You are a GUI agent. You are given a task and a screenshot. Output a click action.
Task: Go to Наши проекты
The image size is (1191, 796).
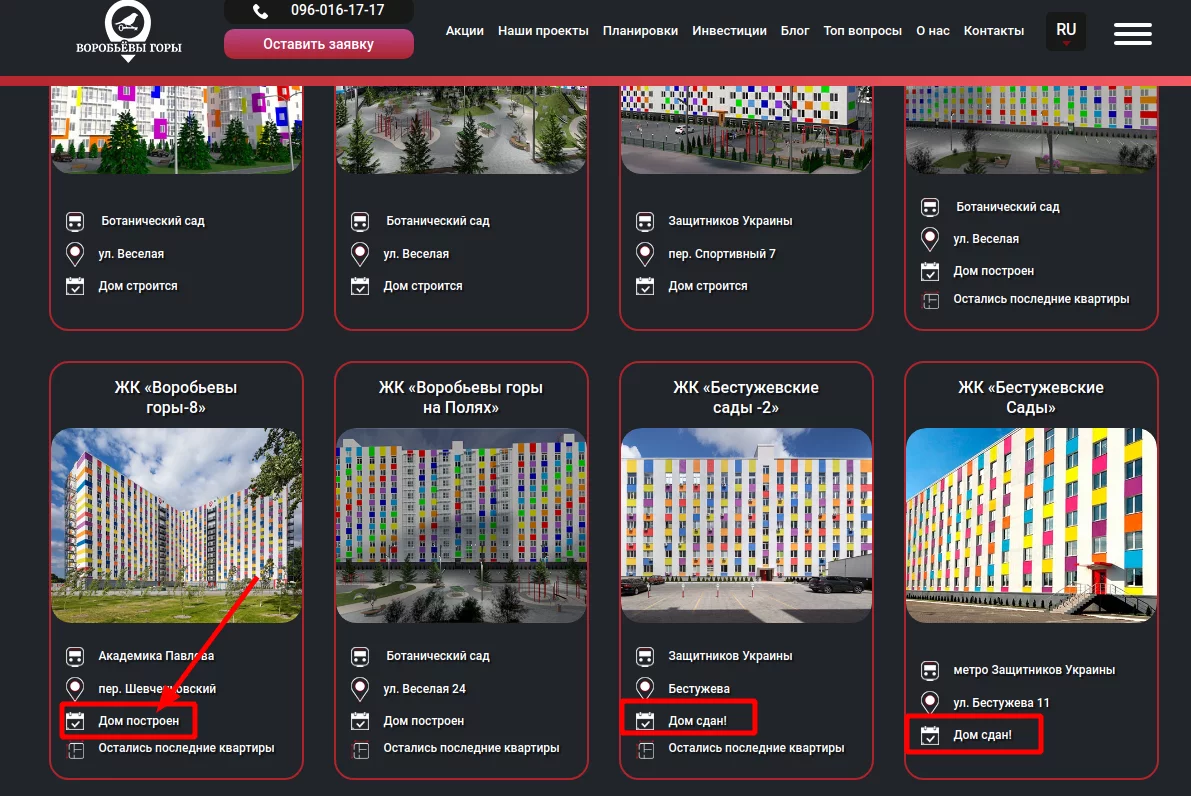tap(543, 31)
